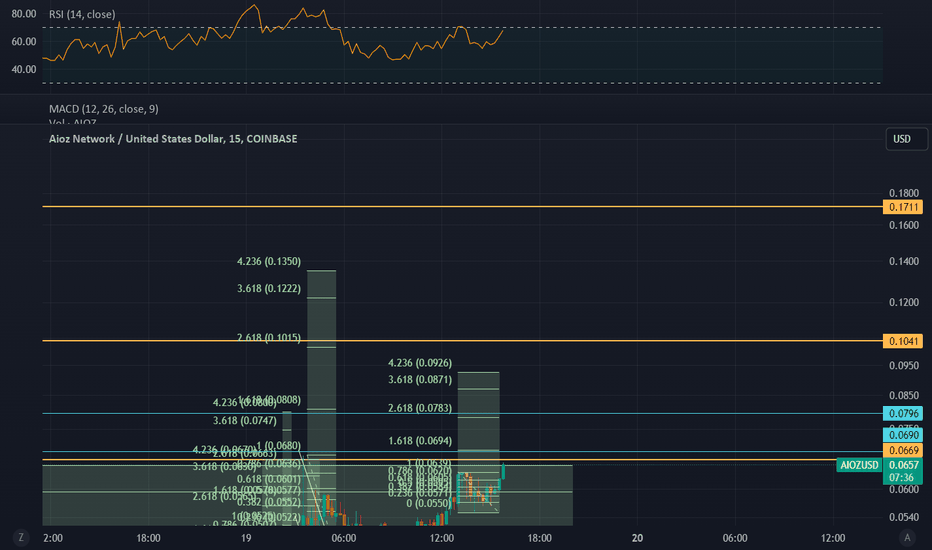Image resolution: width=932 pixels, height=550 pixels.
Task: Click the 07:36 countdown timer label
Action: [901, 477]
